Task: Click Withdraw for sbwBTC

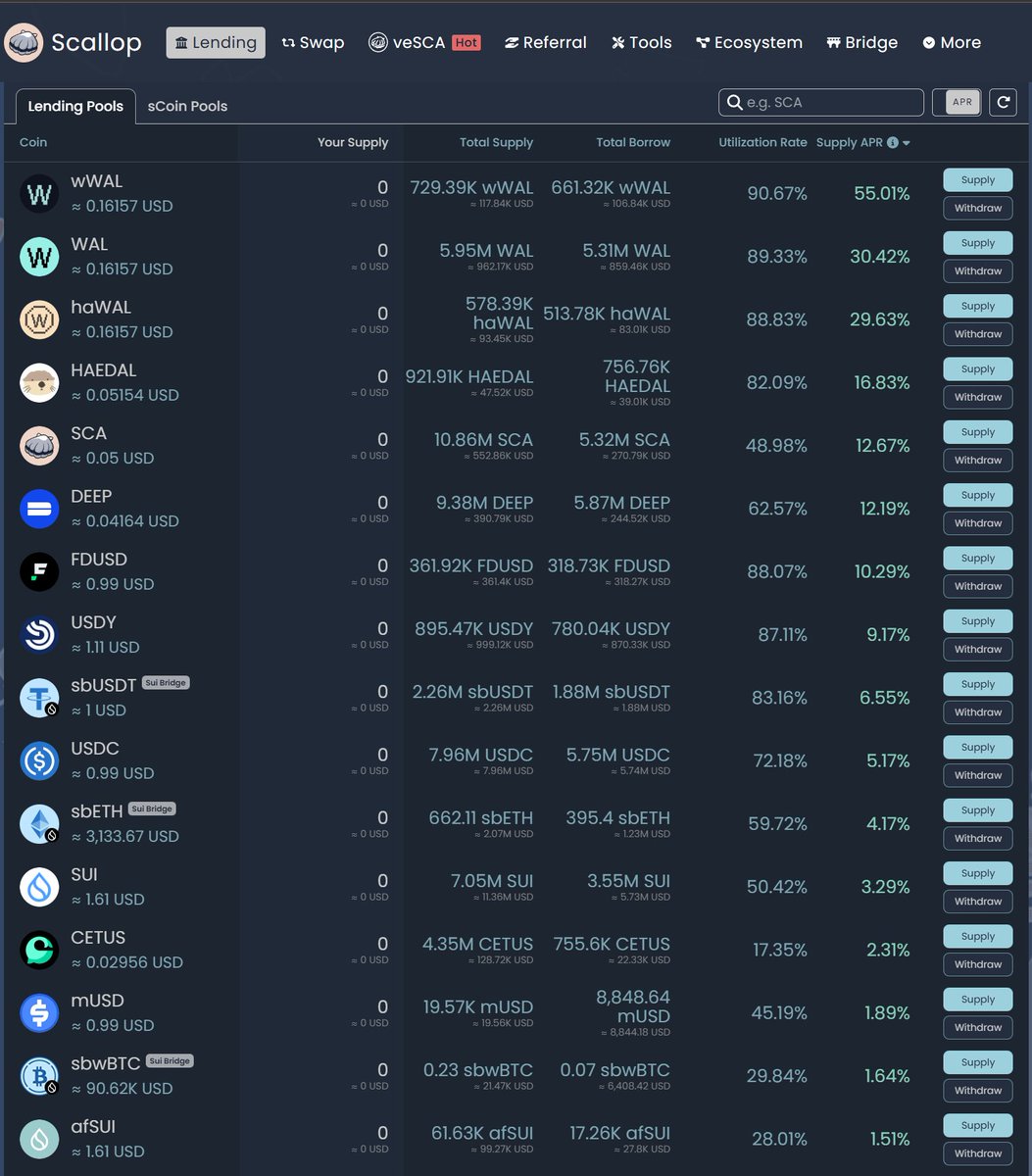Action: [978, 1091]
